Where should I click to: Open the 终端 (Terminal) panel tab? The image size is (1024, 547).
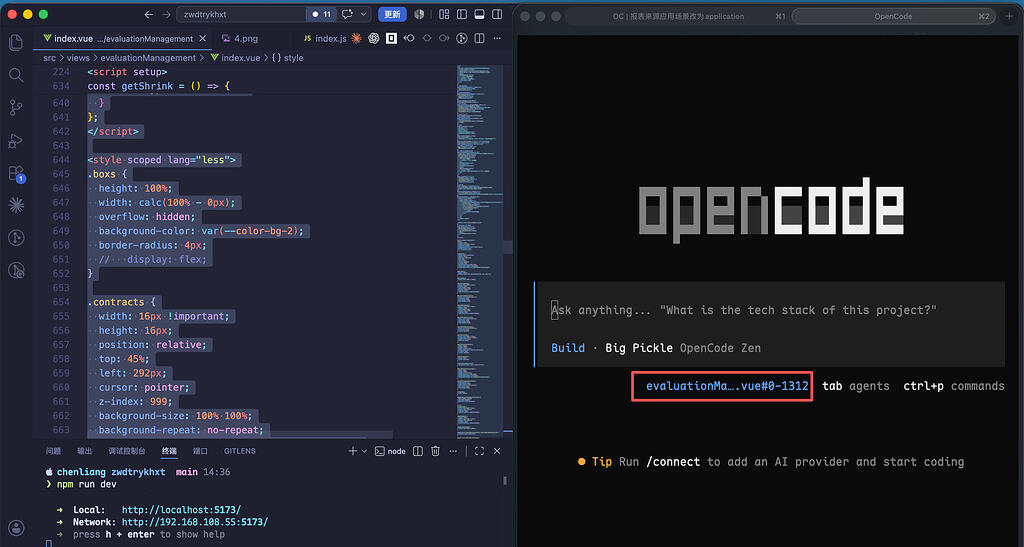(169, 451)
